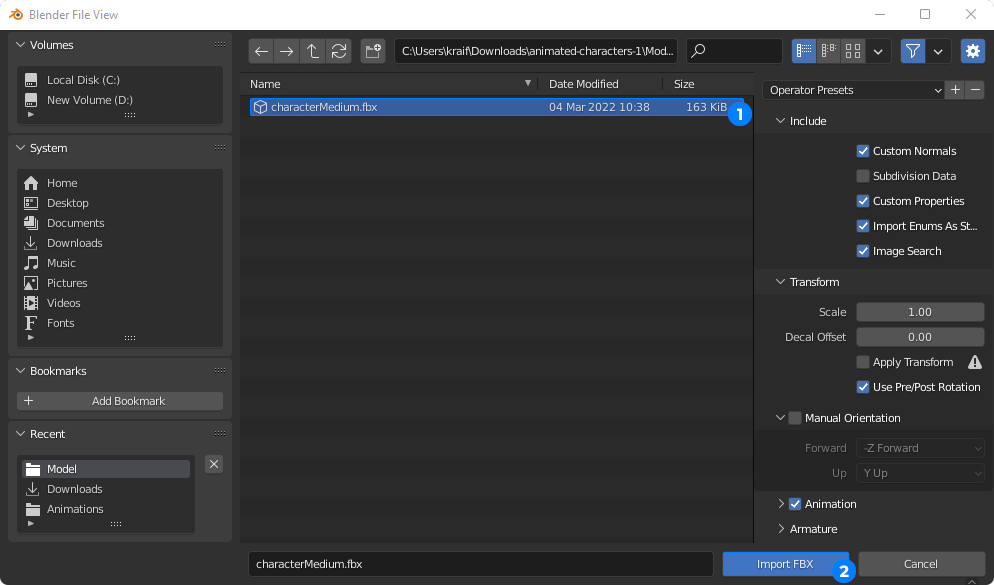Image resolution: width=994 pixels, height=585 pixels.
Task: Toggle Import Enums As Strings checkbox
Action: [863, 226]
